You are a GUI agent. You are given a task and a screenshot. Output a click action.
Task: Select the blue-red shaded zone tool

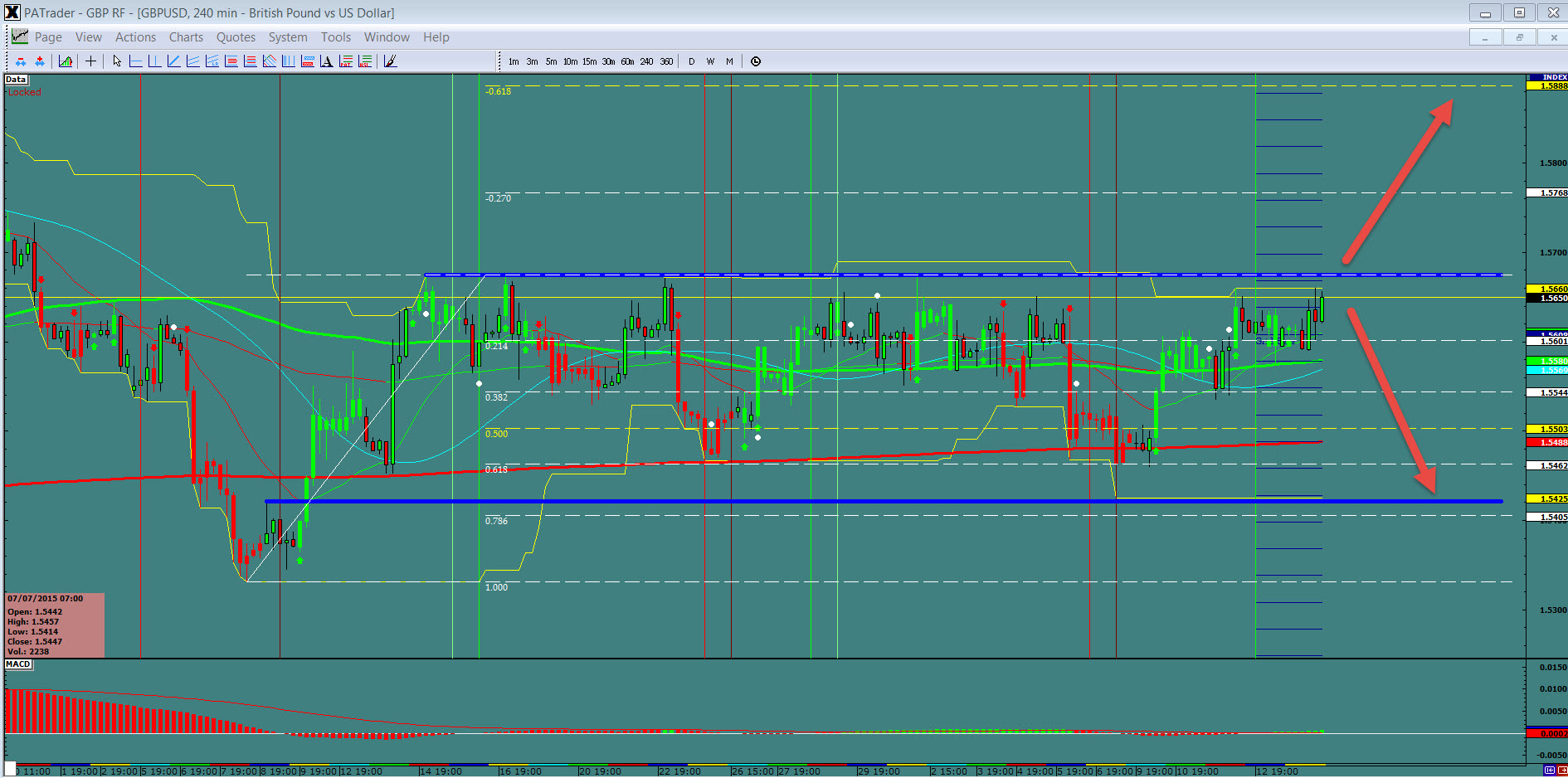coord(307,61)
